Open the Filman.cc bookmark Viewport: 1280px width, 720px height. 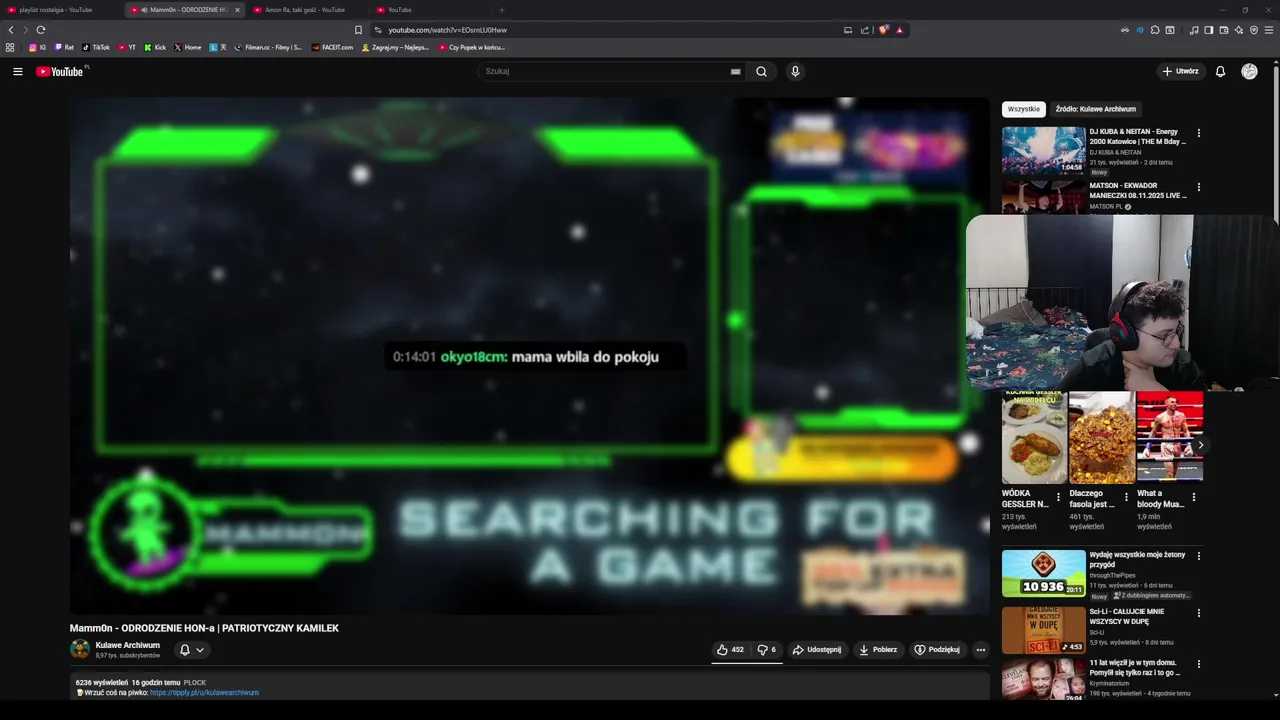click(268, 47)
